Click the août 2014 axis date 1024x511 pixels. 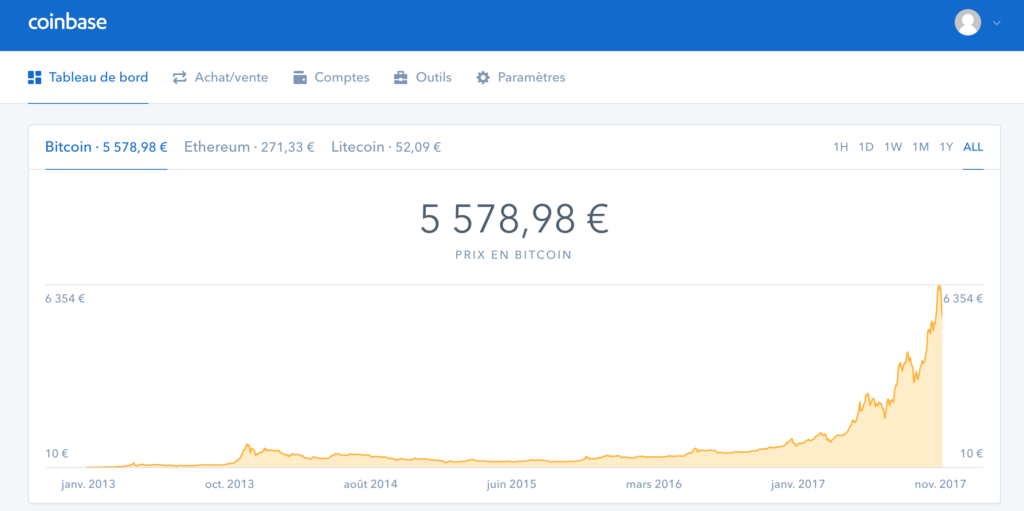370,485
